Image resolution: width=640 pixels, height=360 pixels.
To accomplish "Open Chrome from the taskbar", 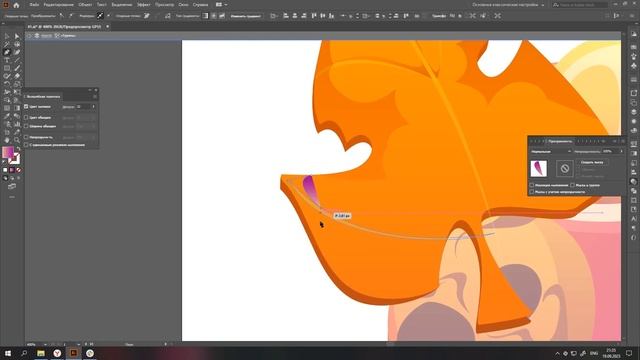I will coord(90,353).
